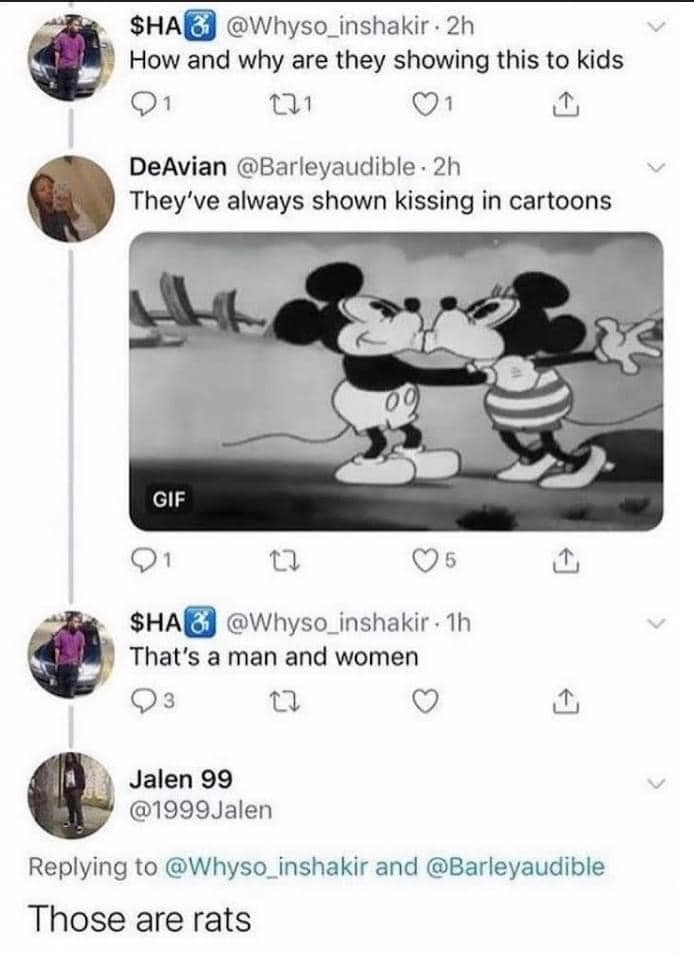Screen dimensions: 694x956
Task: Play the Mickey Mouse kissing GIF
Action: coord(400,380)
